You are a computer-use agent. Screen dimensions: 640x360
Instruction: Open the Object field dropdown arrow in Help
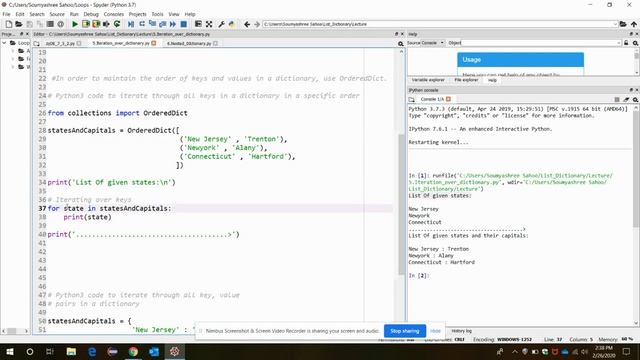[619, 43]
